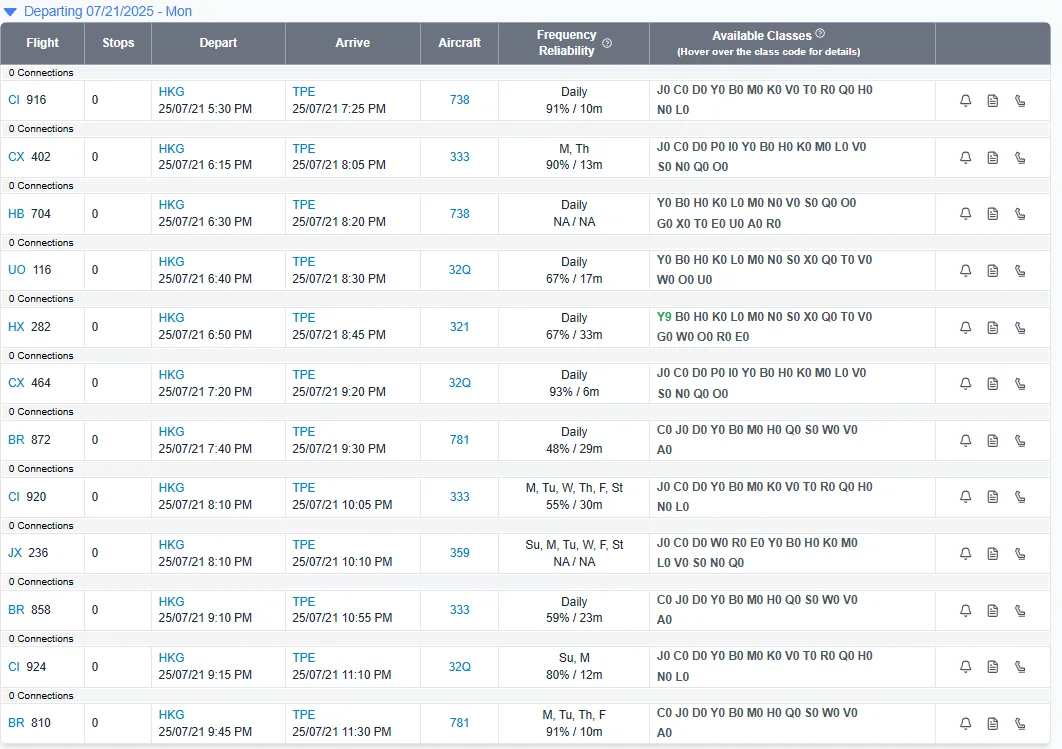Click departure time '25/07/21 7:20 PM' for CX 464
1062x749 pixels.
coord(205,391)
